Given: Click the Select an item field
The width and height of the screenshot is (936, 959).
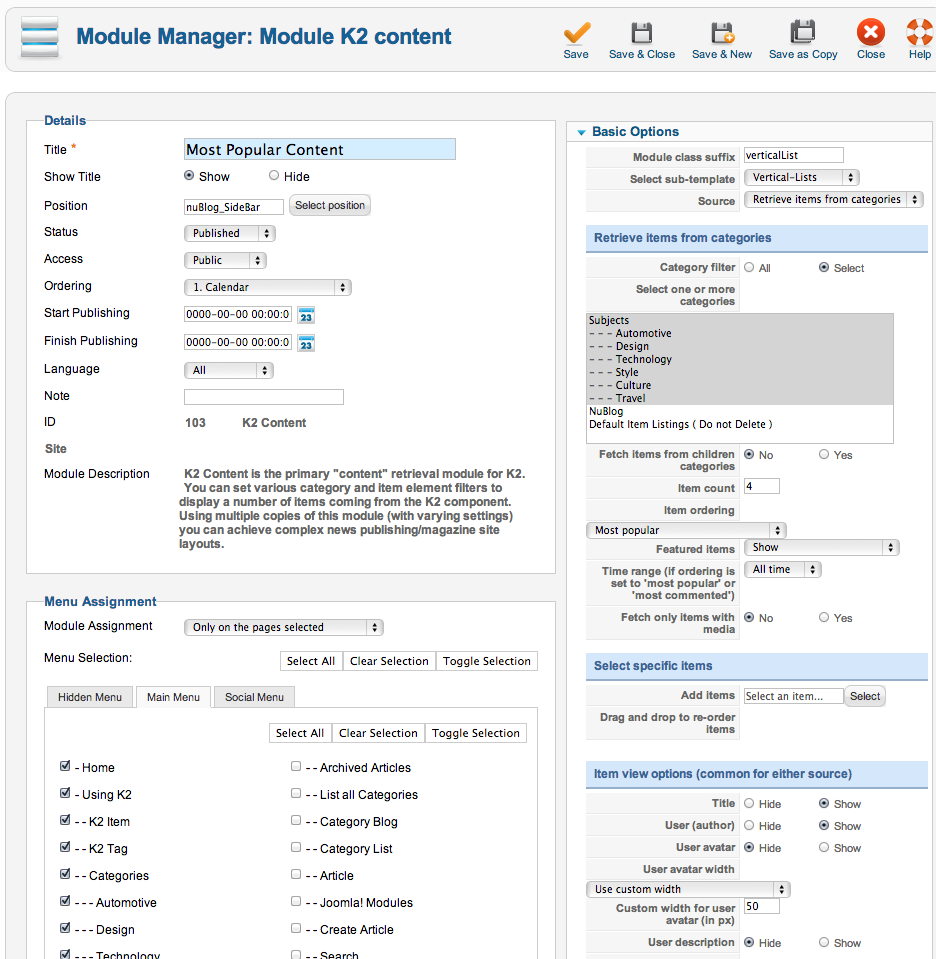Looking at the screenshot, I should [793, 696].
